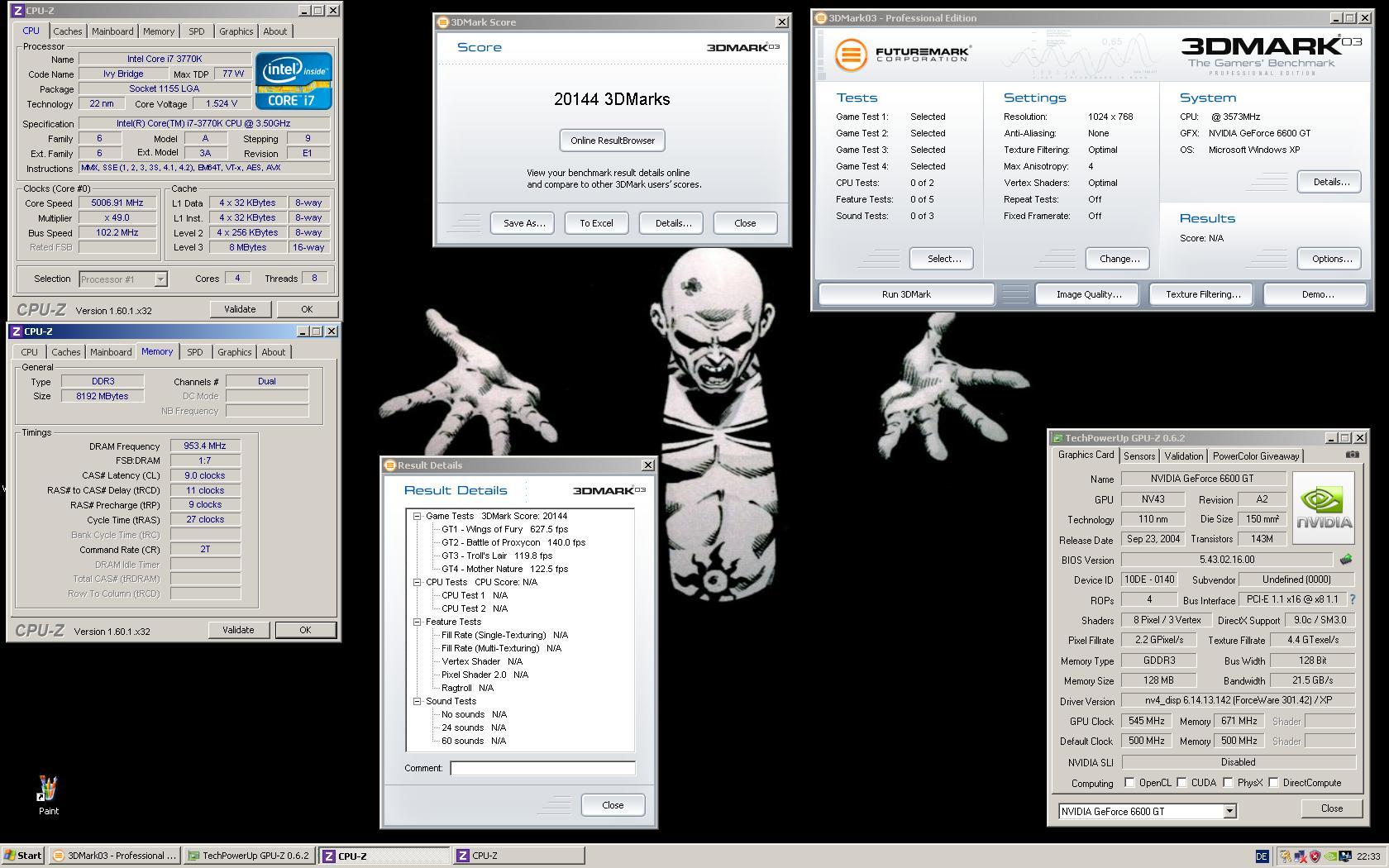1389x868 pixels.
Task: Click the 22:33 system tray clock
Action: pyautogui.click(x=1368, y=856)
